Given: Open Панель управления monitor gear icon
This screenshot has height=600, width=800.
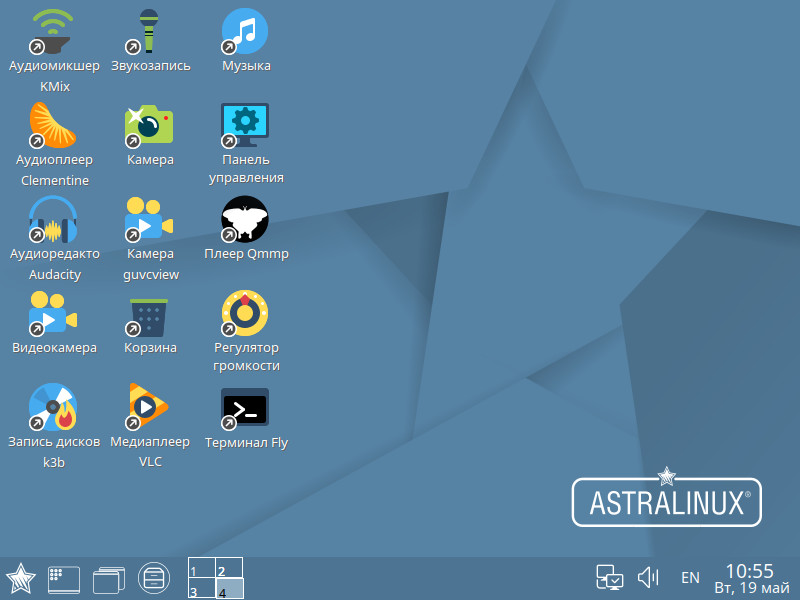Looking at the screenshot, I should [245, 126].
